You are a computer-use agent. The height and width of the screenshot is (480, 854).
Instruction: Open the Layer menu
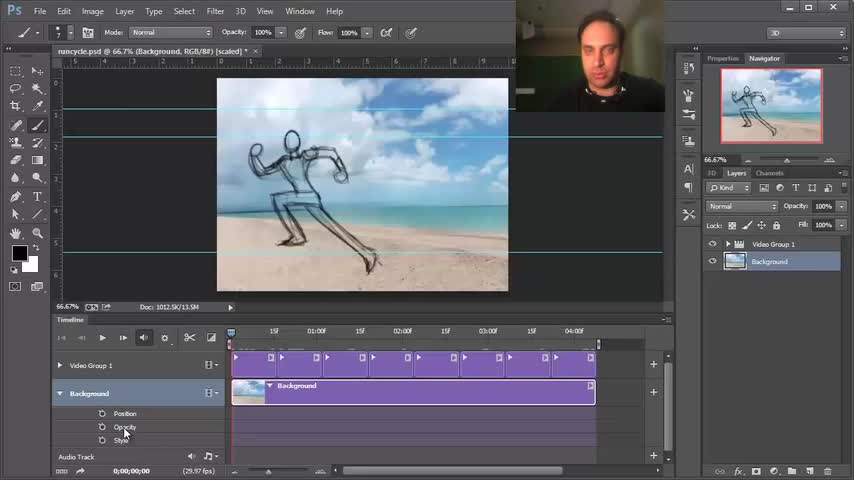pos(124,11)
